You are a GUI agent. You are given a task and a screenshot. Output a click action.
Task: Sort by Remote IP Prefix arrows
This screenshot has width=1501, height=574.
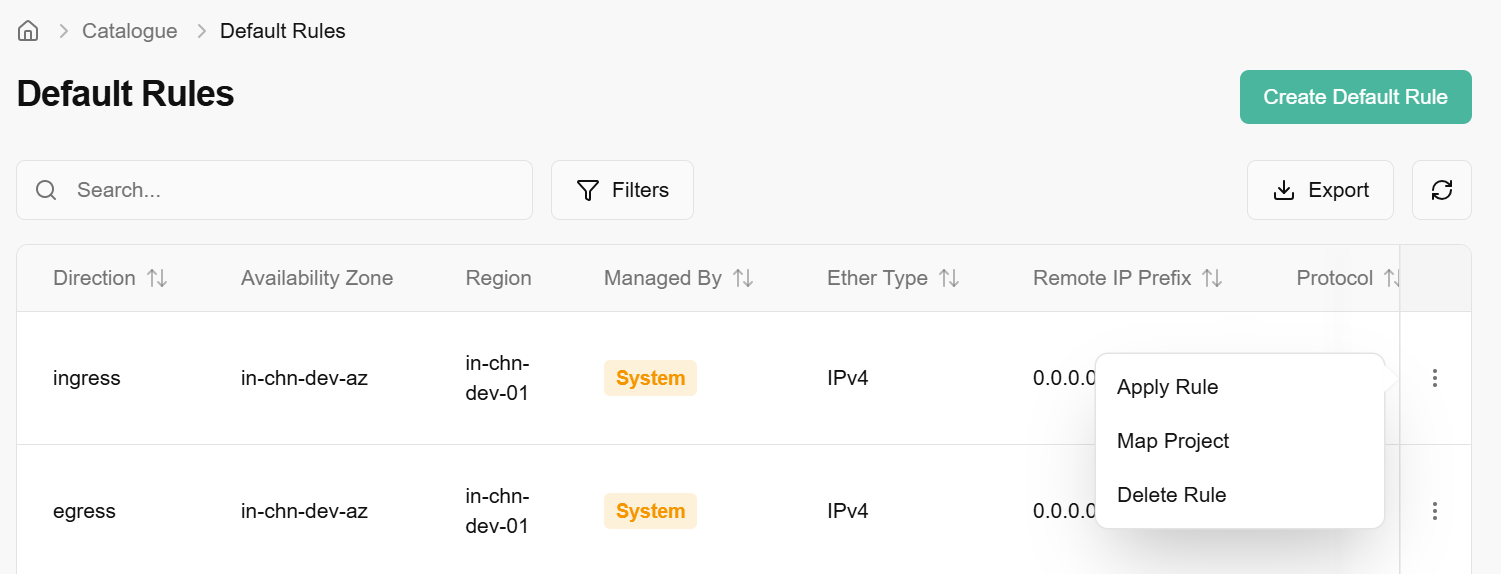point(1212,278)
